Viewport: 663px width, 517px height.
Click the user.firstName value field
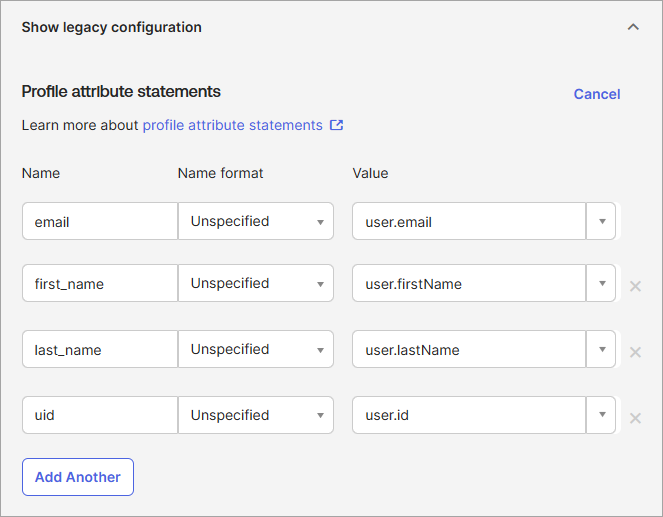tap(469, 283)
